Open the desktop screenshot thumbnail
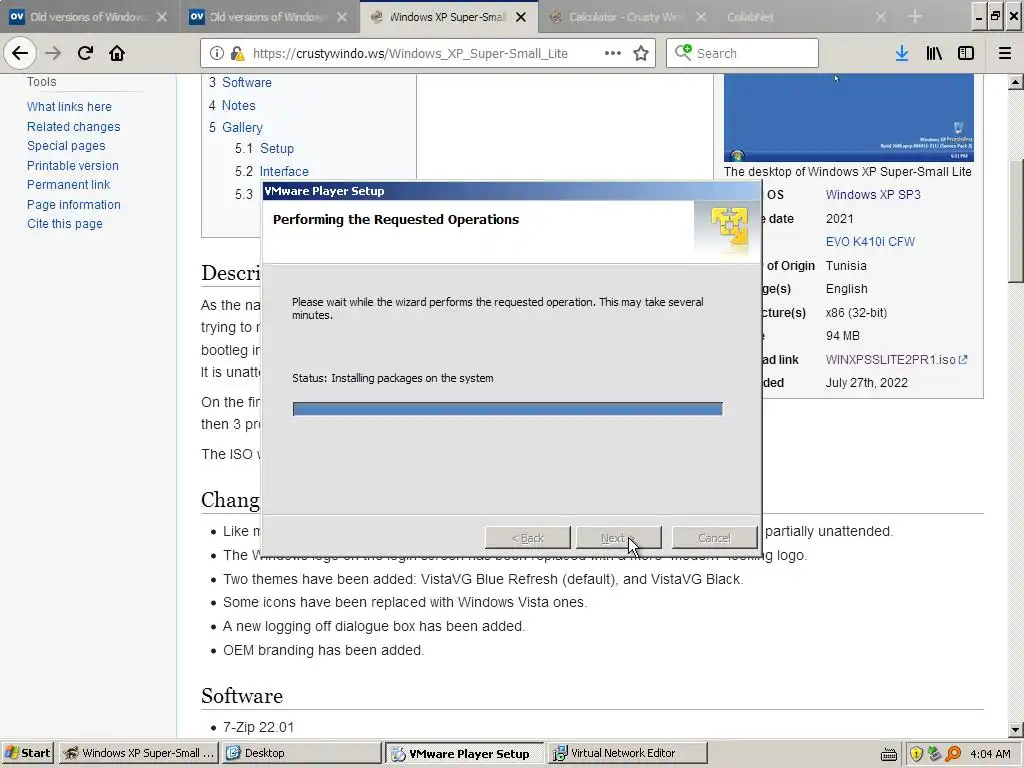1024x768 pixels. (848, 118)
